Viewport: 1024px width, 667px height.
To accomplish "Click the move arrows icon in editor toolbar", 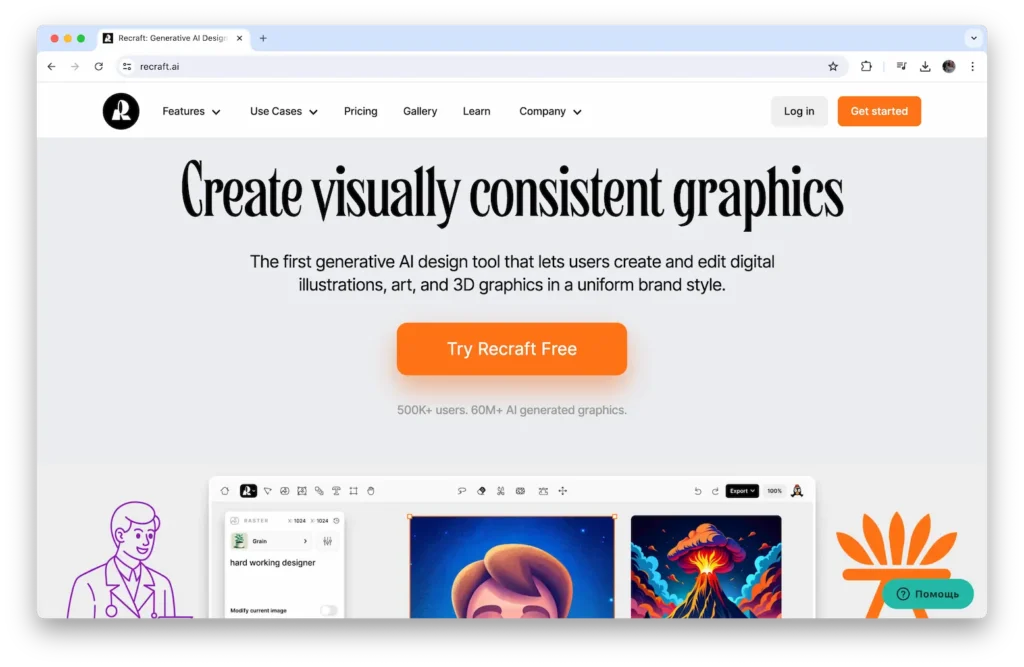I will [x=562, y=491].
